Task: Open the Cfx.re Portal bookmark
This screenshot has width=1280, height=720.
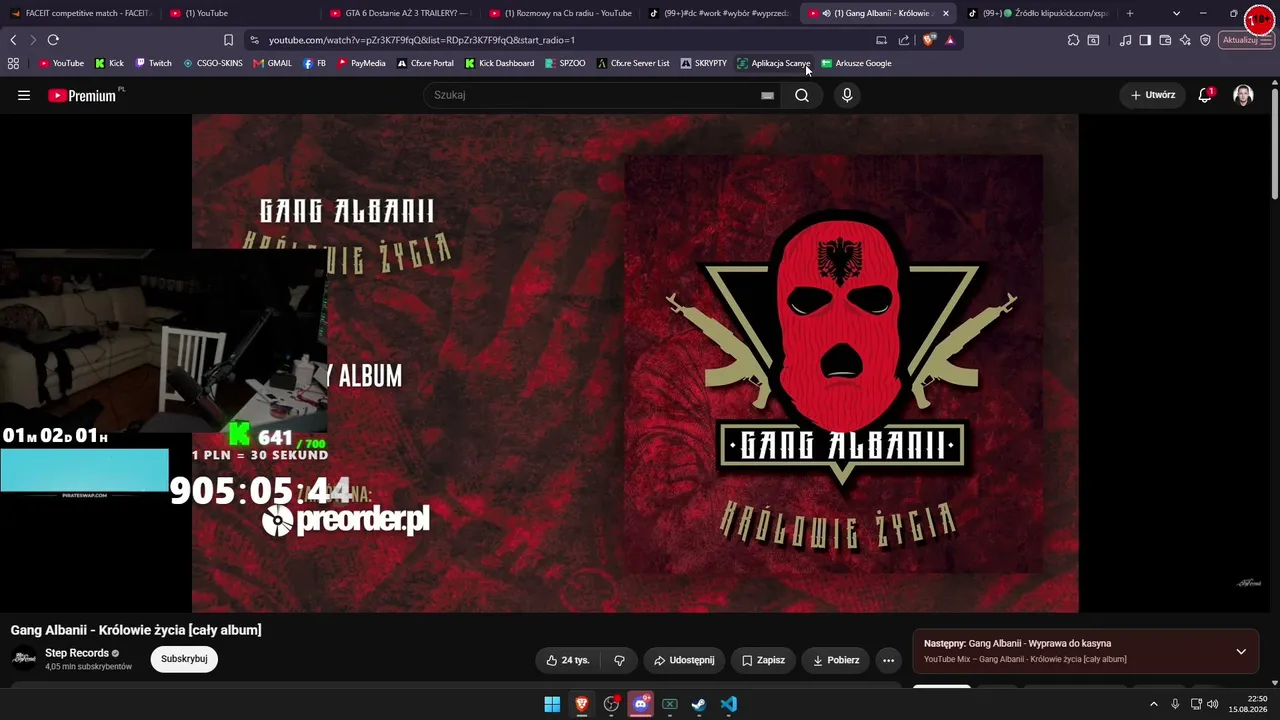Action: [425, 63]
